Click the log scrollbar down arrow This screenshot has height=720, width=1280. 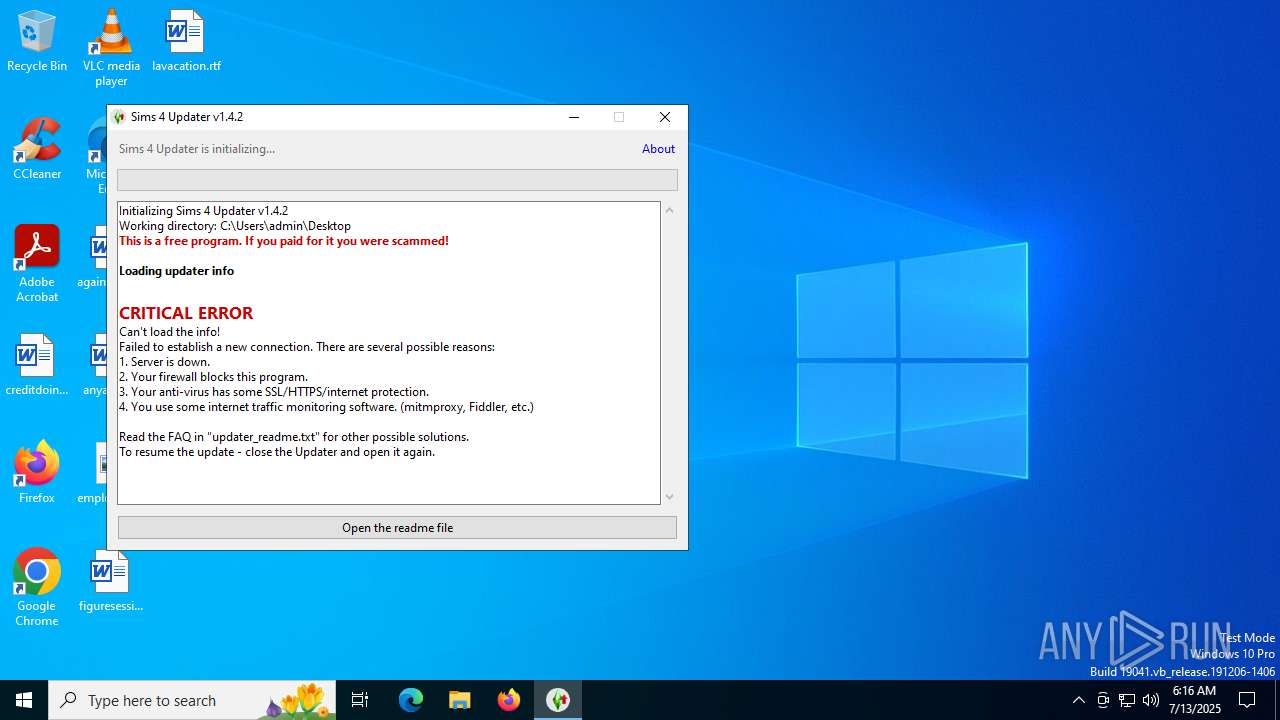(670, 497)
